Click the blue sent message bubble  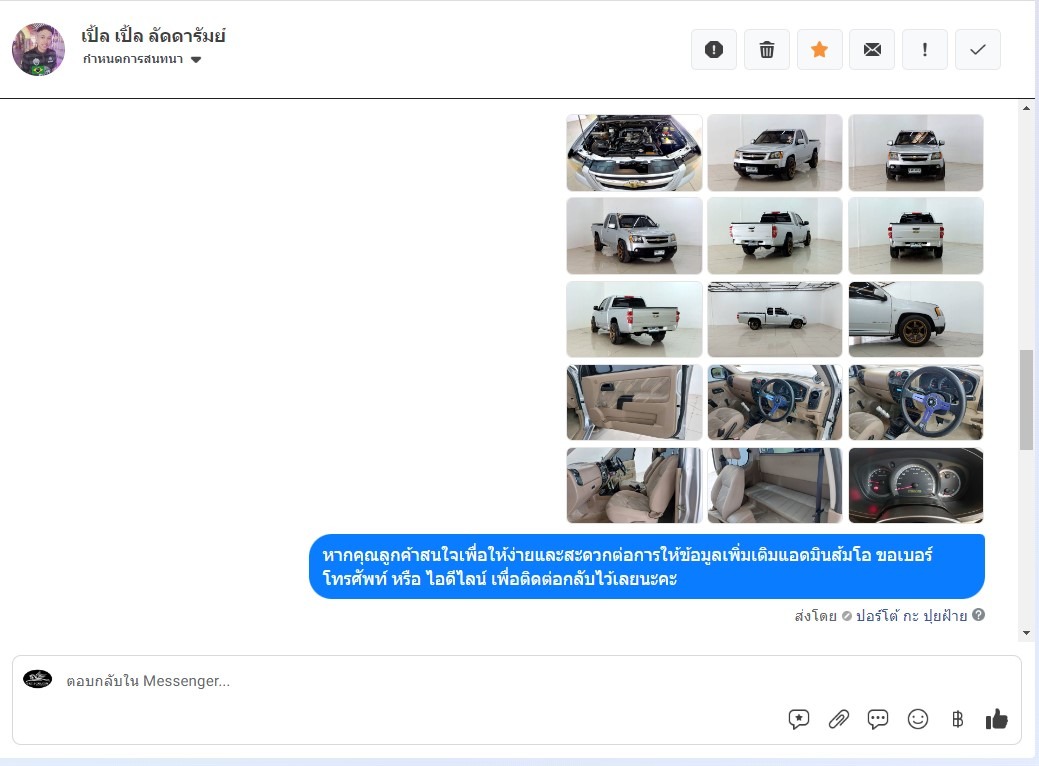click(x=647, y=567)
